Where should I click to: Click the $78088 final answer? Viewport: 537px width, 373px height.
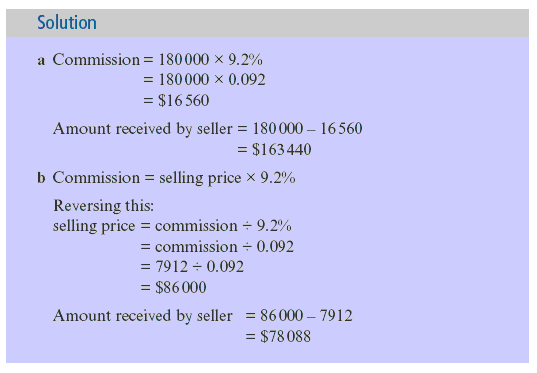(x=286, y=336)
